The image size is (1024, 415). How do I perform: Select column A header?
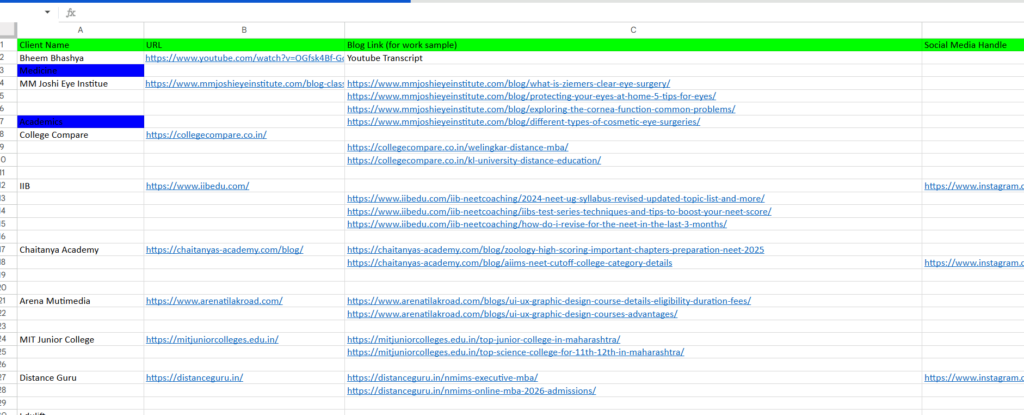[x=80, y=30]
